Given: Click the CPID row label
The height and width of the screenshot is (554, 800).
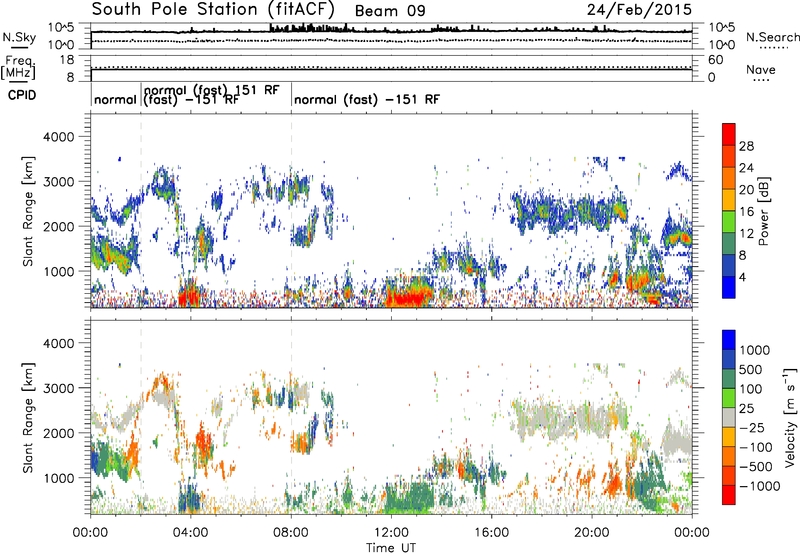Looking at the screenshot, I should (x=22, y=95).
